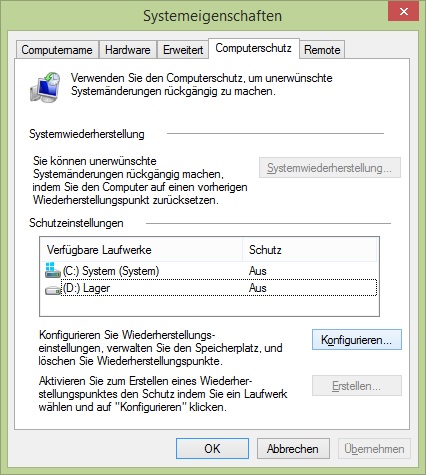This screenshot has height=475, width=426.
Task: Click the Konfigurieren... button
Action: coord(357,340)
